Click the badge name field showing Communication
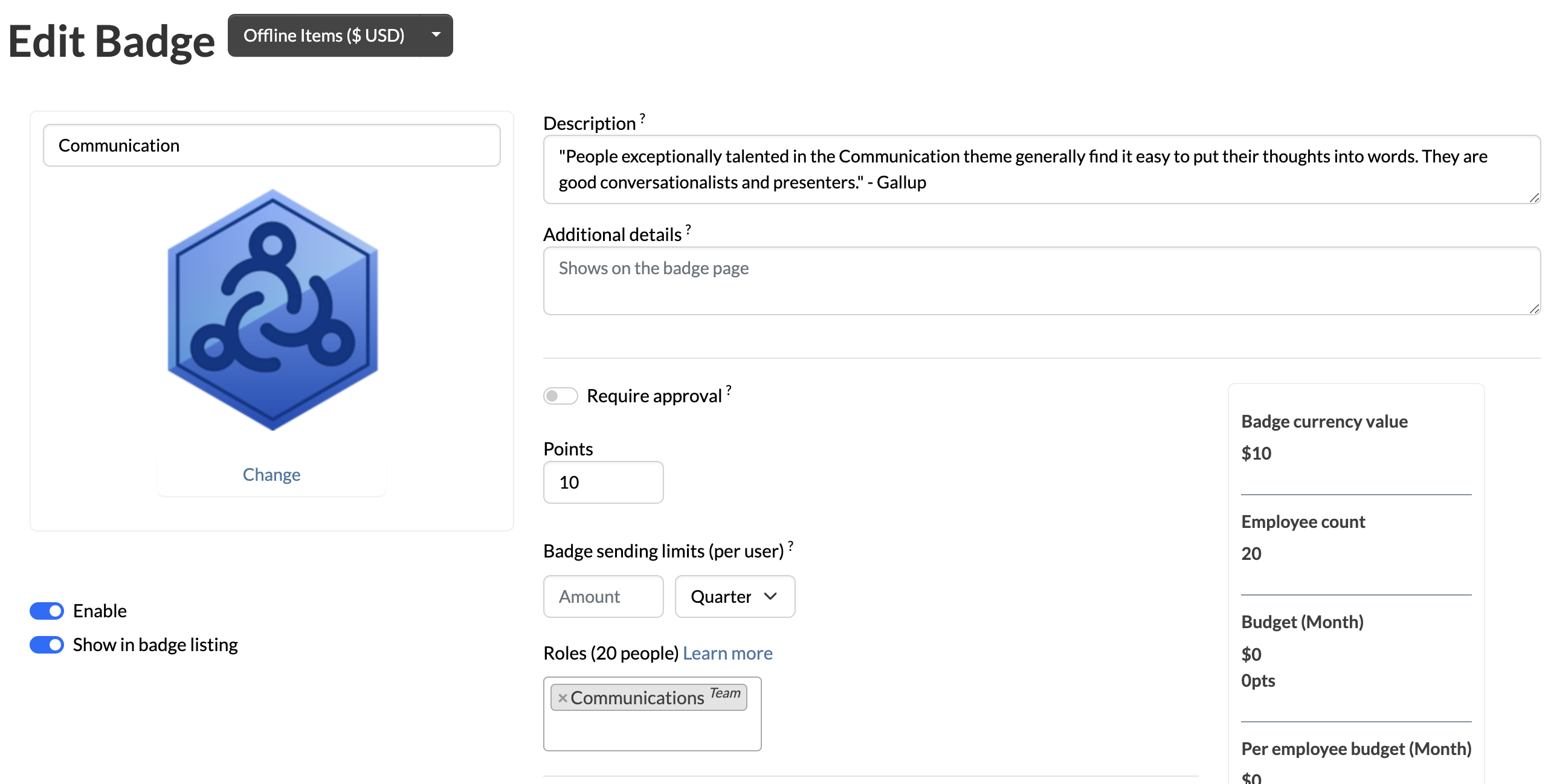Image resolution: width=1548 pixels, height=784 pixels. point(271,146)
